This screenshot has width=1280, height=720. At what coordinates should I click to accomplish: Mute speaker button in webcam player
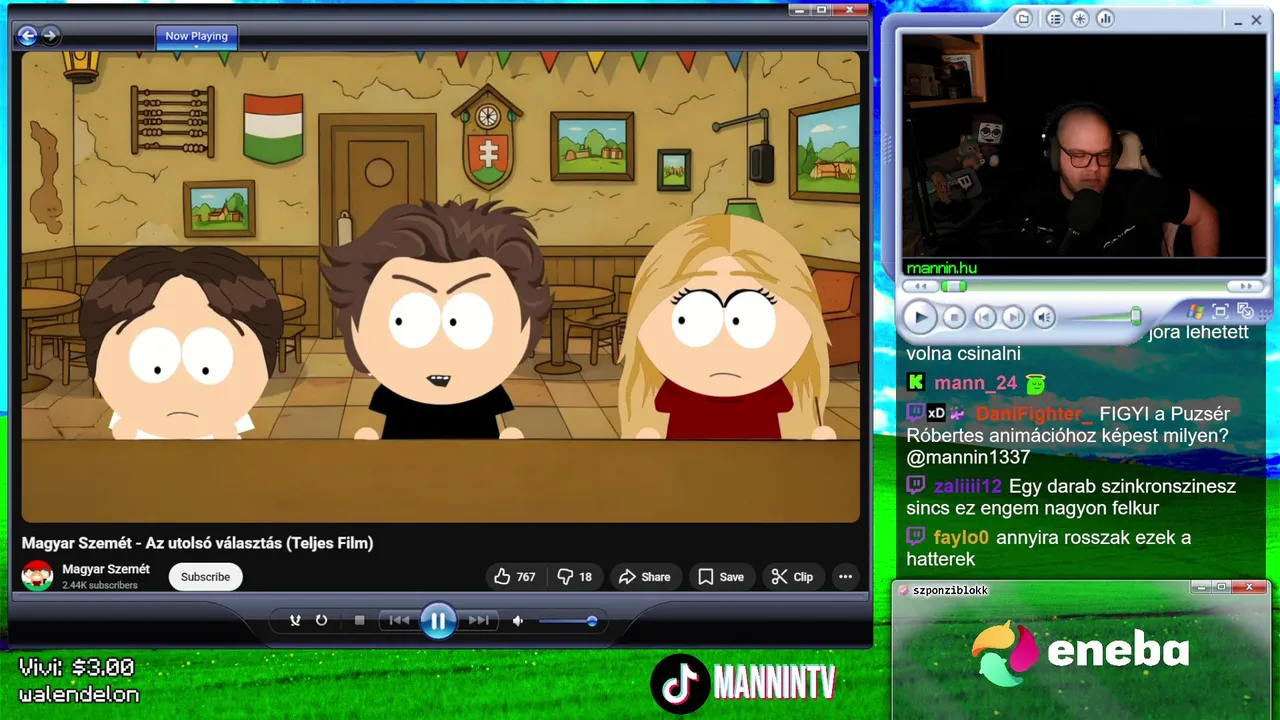[1044, 318]
